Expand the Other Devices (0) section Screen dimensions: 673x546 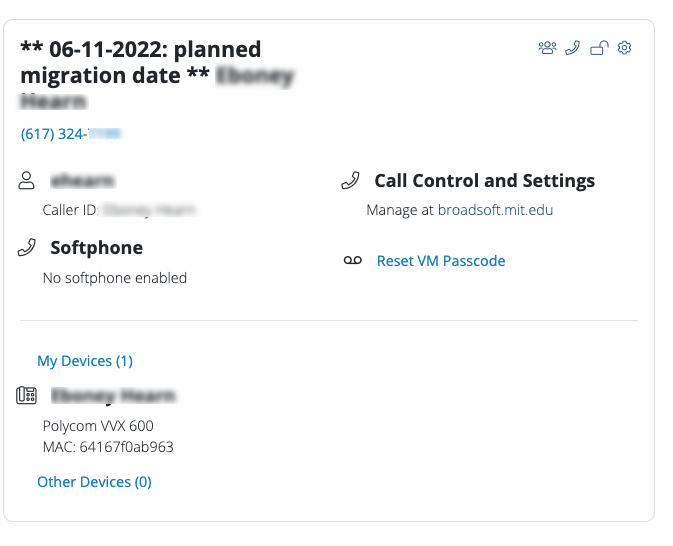point(94,482)
